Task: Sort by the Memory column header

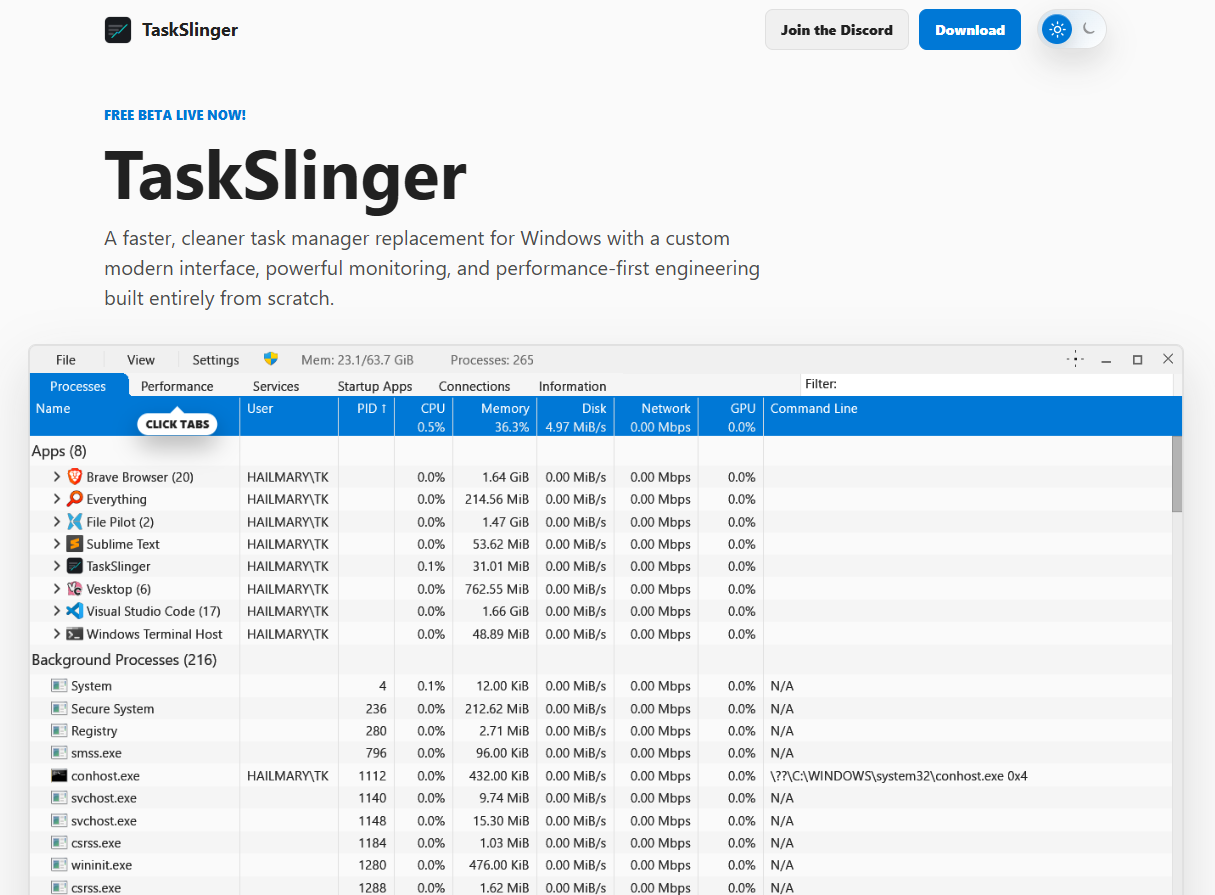Action: 495,416
